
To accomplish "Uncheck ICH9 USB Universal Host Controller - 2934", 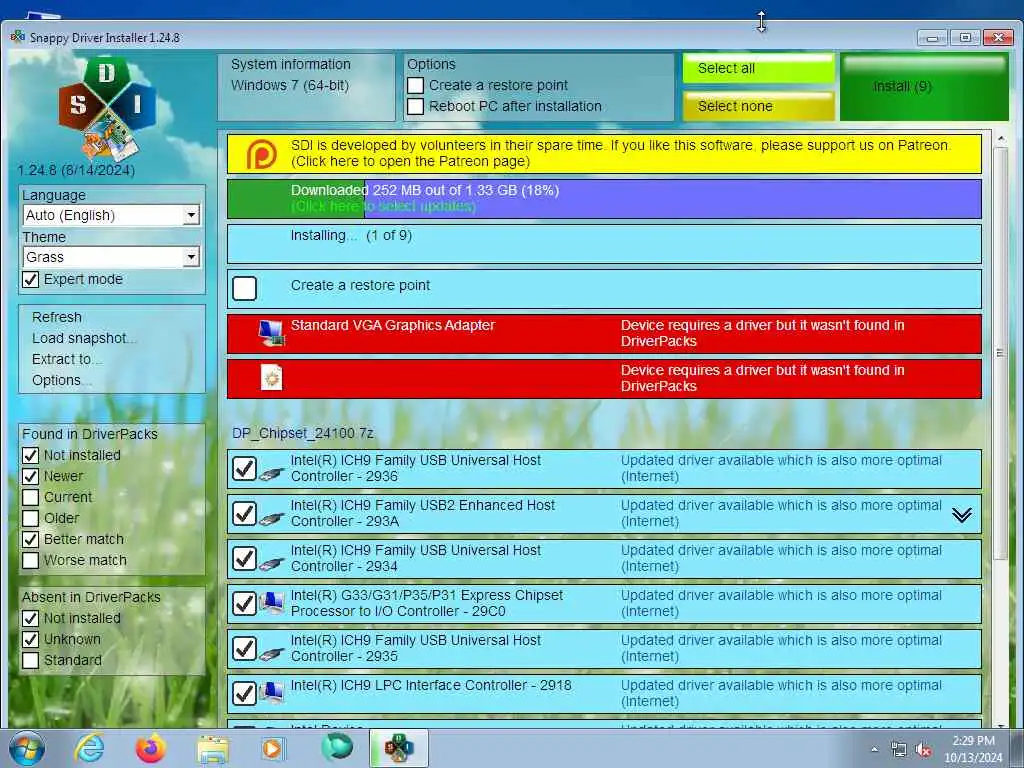I will (245, 558).
